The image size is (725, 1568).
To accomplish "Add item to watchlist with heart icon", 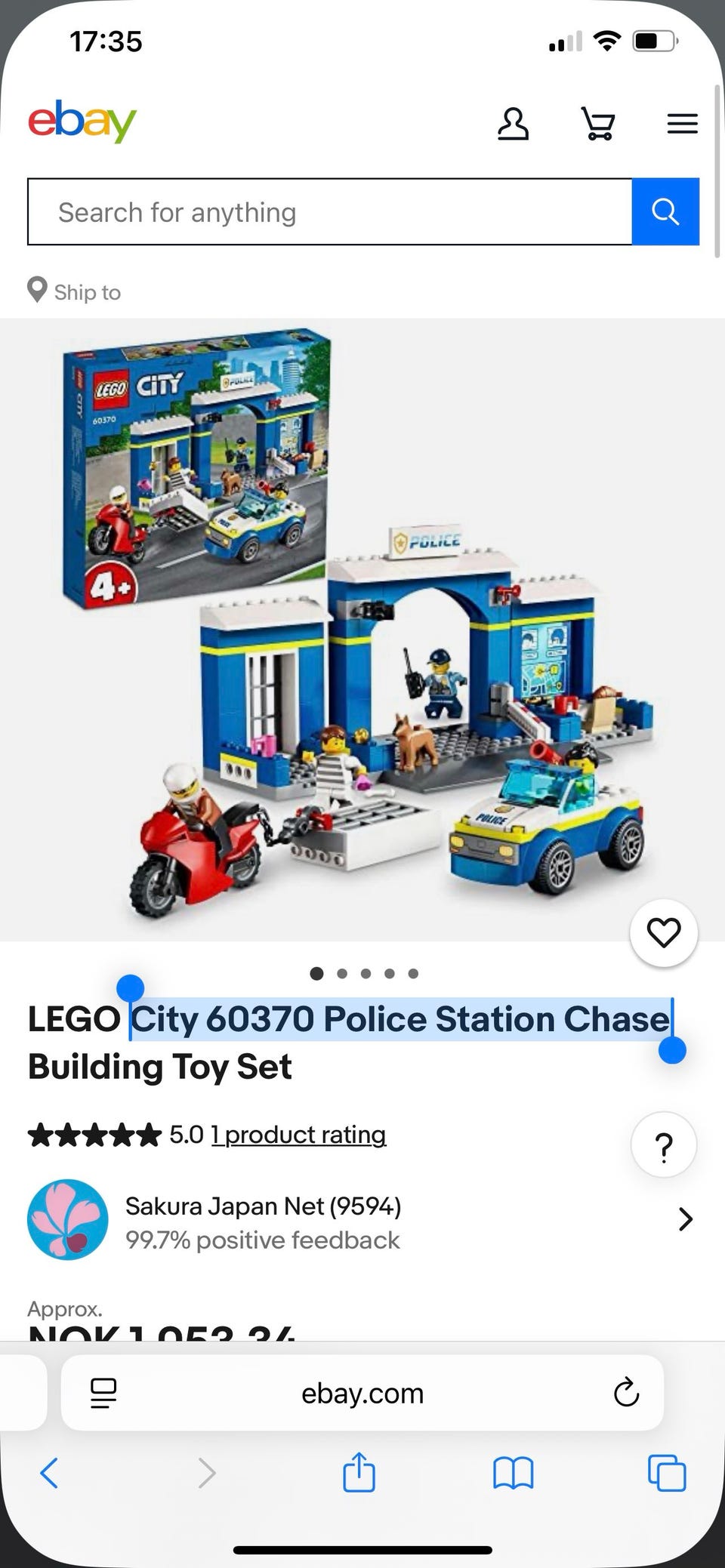I will 664,933.
